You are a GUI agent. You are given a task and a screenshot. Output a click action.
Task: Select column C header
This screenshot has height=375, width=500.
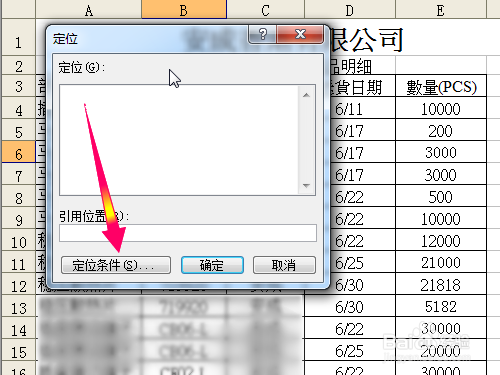(265, 10)
